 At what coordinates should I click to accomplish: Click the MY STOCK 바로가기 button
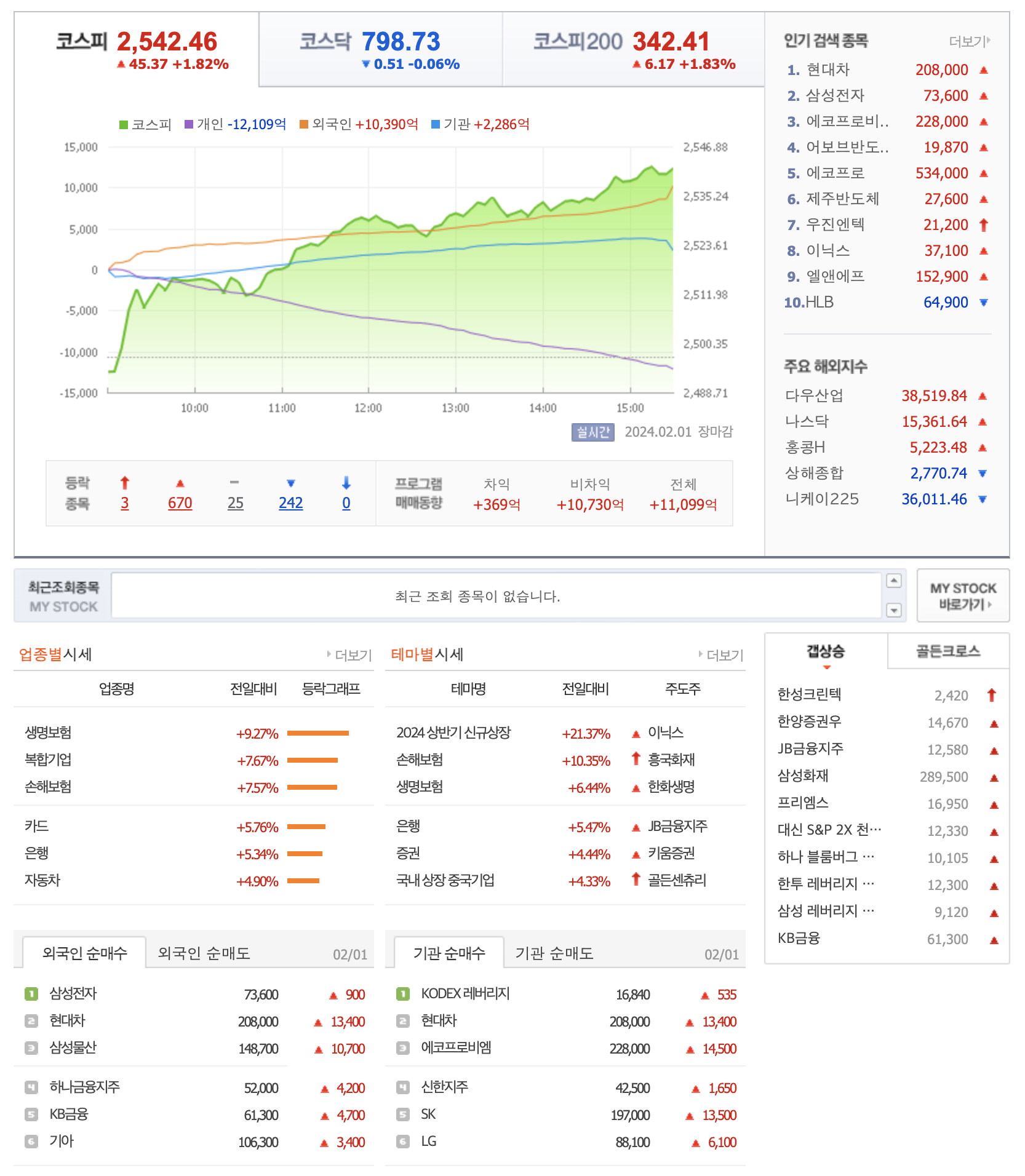(x=963, y=596)
